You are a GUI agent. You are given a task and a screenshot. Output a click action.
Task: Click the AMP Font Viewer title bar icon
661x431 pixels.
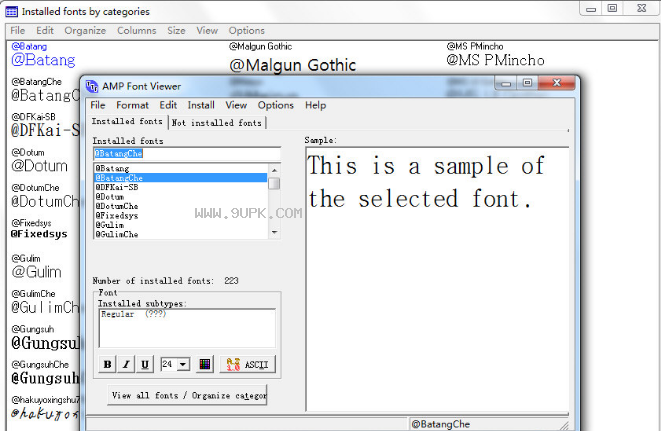point(91,86)
